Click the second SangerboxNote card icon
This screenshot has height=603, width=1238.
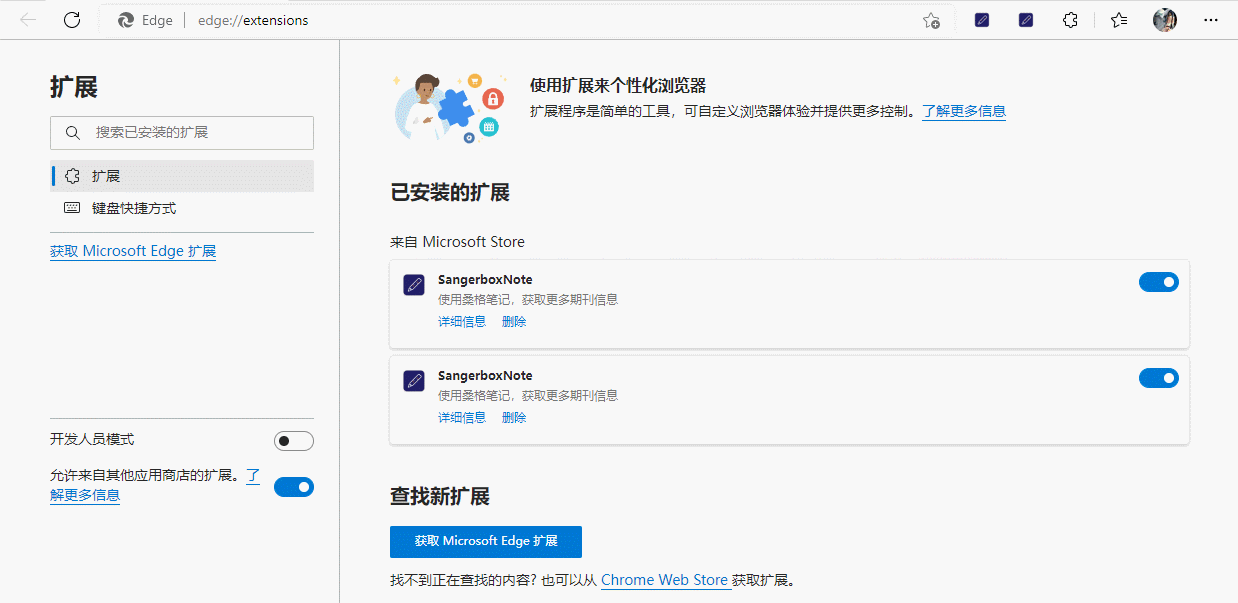[x=414, y=380]
